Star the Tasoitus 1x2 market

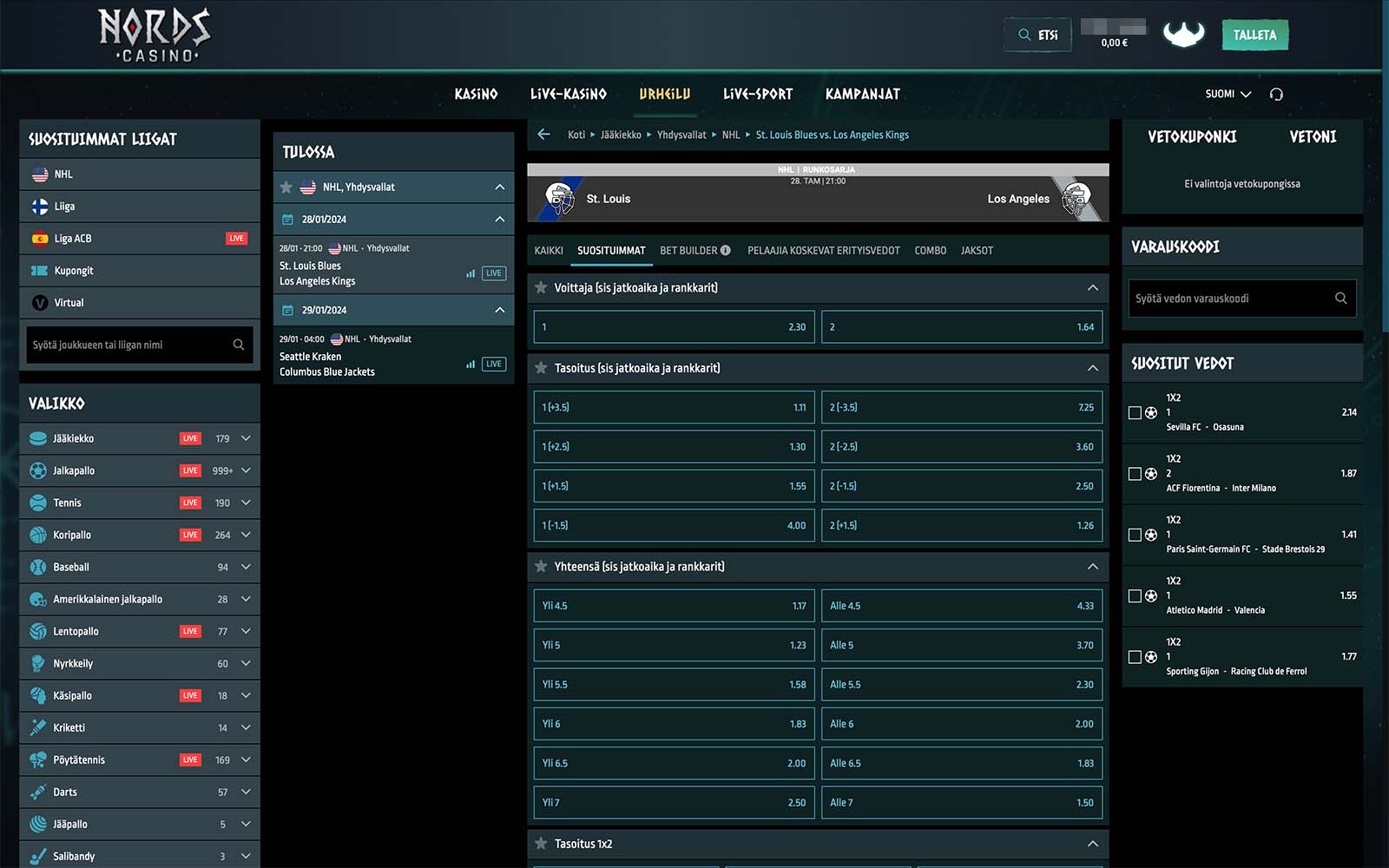pos(541,844)
